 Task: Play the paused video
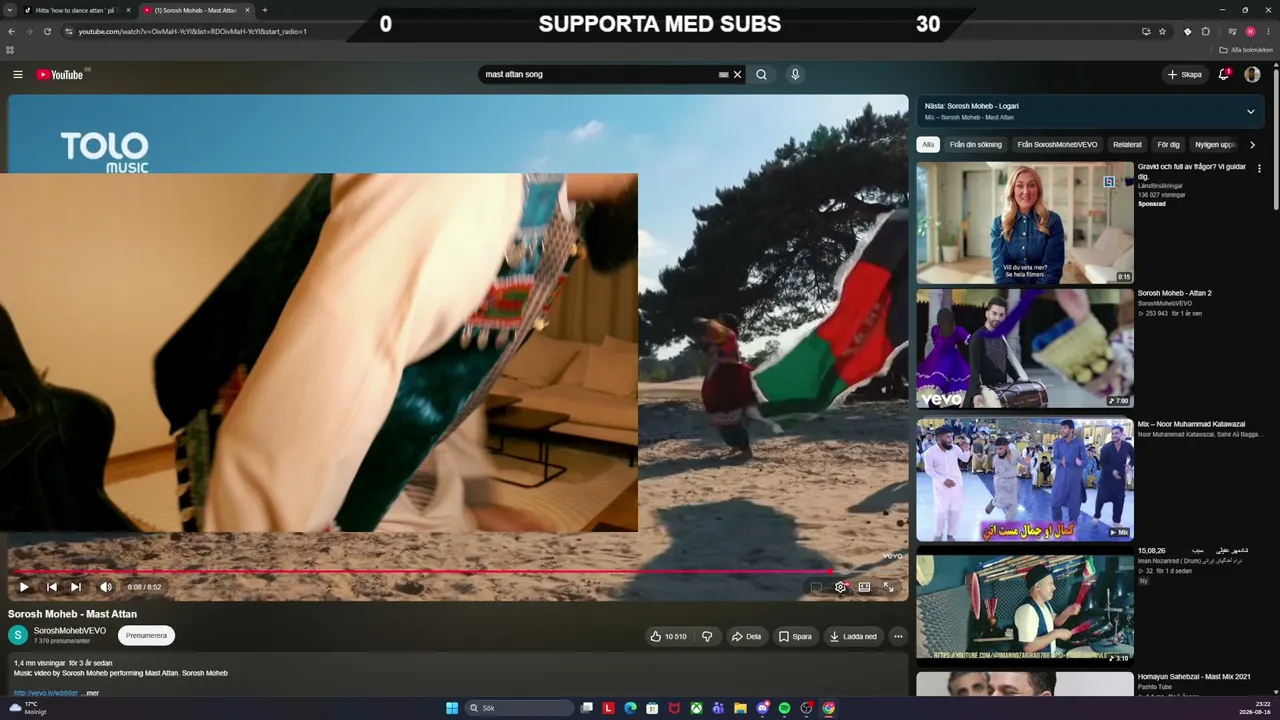tap(24, 587)
